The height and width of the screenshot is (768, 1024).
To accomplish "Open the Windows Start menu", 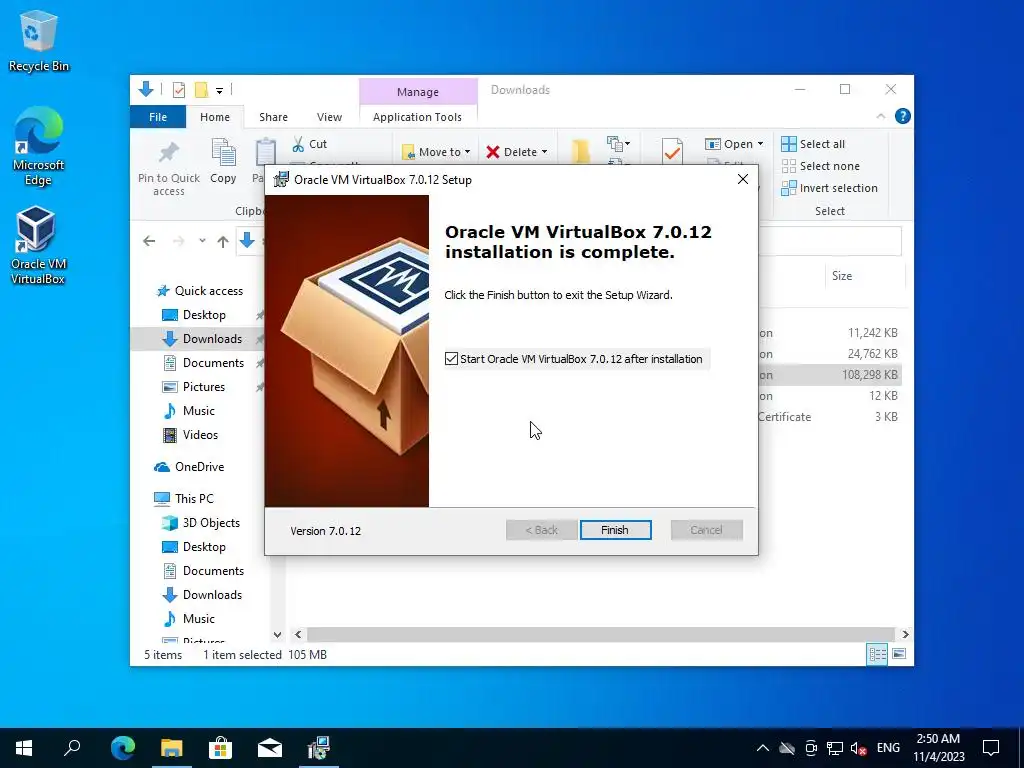I will (24, 748).
